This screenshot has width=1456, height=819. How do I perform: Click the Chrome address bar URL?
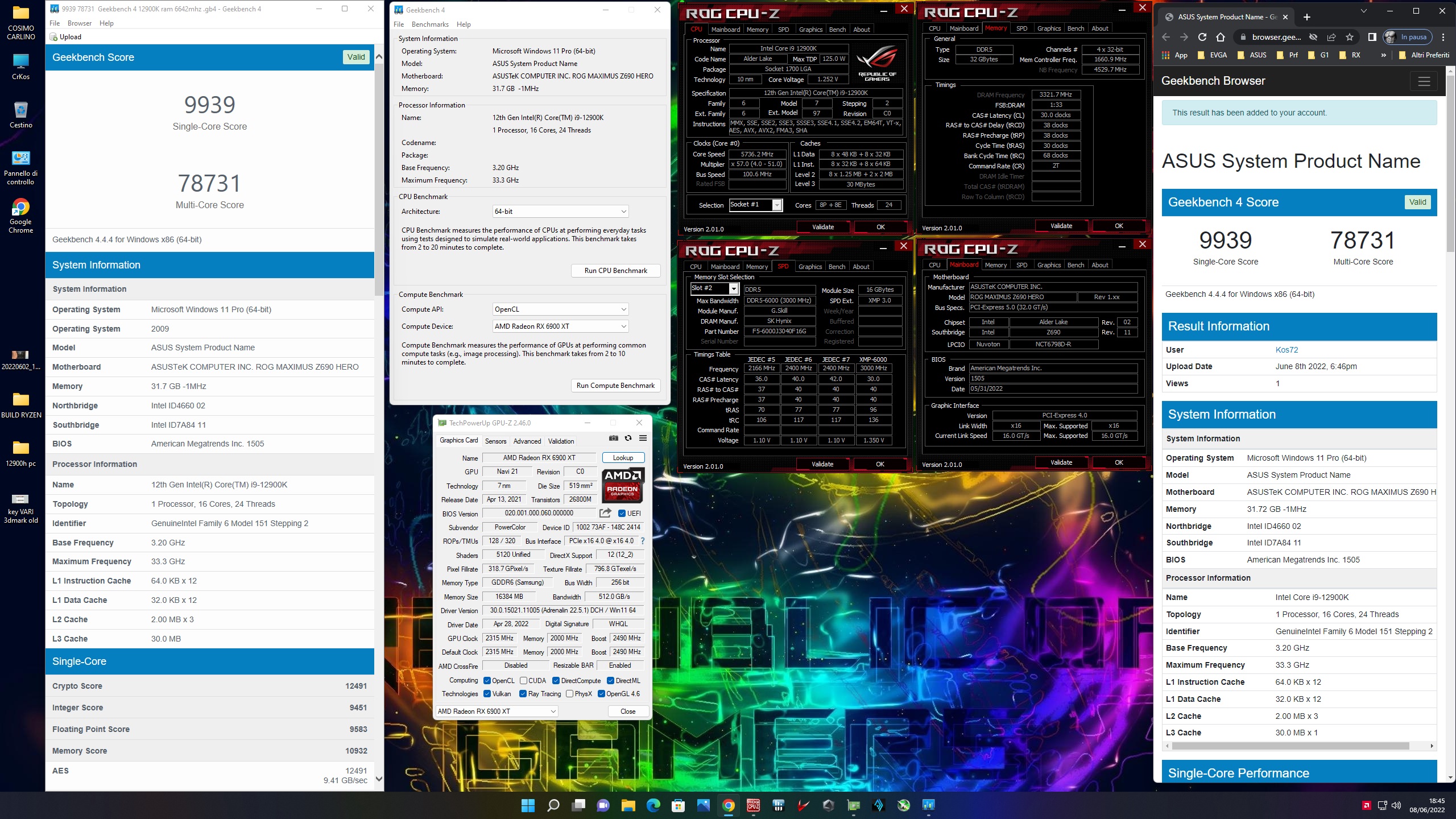(1276, 37)
